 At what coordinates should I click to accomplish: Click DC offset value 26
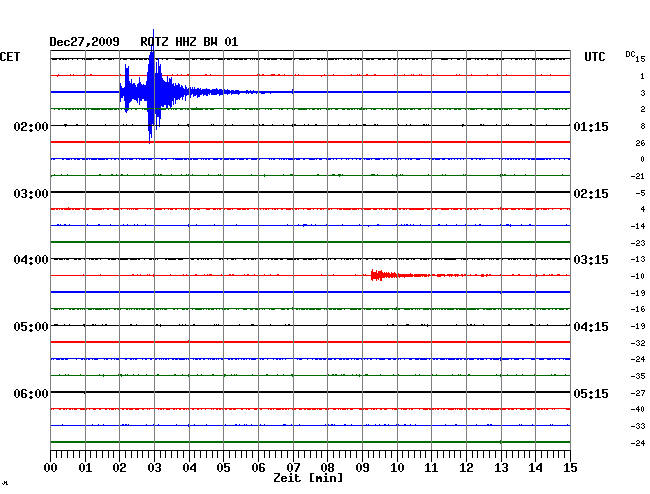(640, 143)
